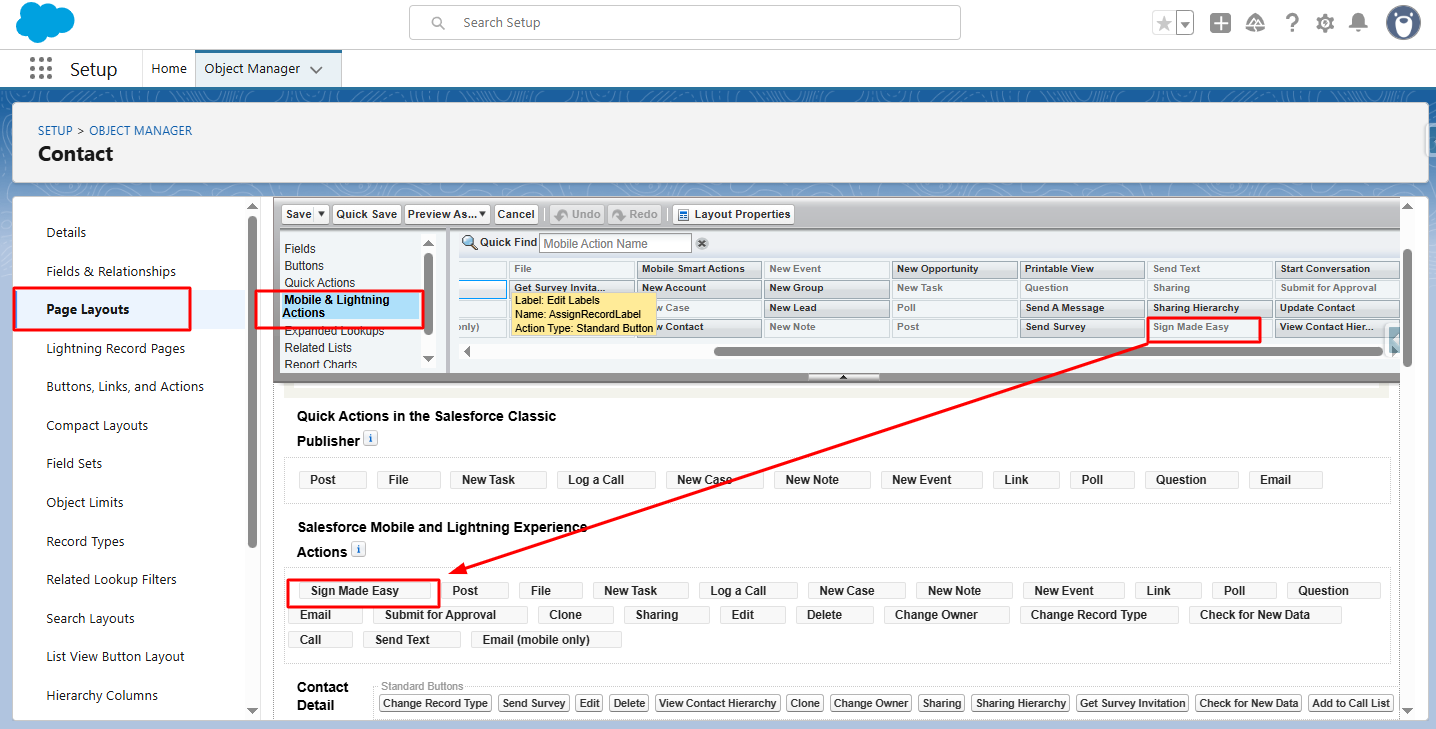Click the info icon next to Publisher
The height and width of the screenshot is (729, 1436).
point(370,439)
